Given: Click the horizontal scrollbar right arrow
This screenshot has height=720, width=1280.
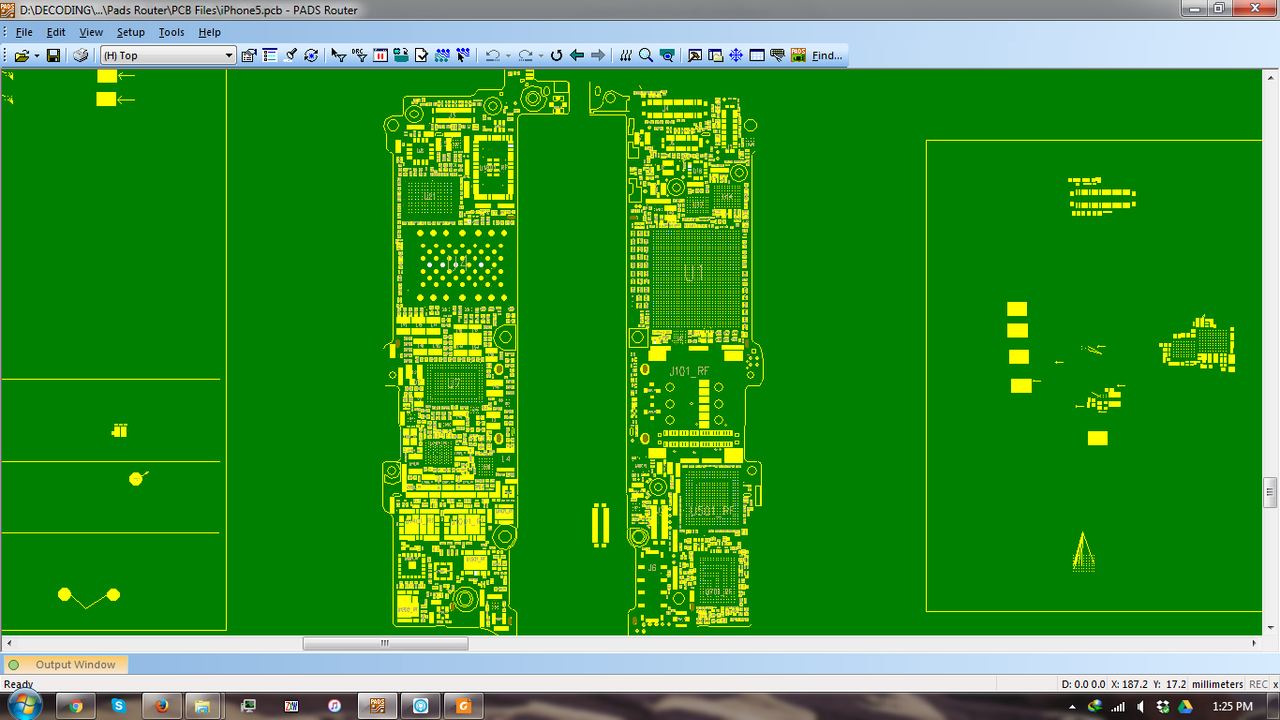Looking at the screenshot, I should (x=1254, y=644).
